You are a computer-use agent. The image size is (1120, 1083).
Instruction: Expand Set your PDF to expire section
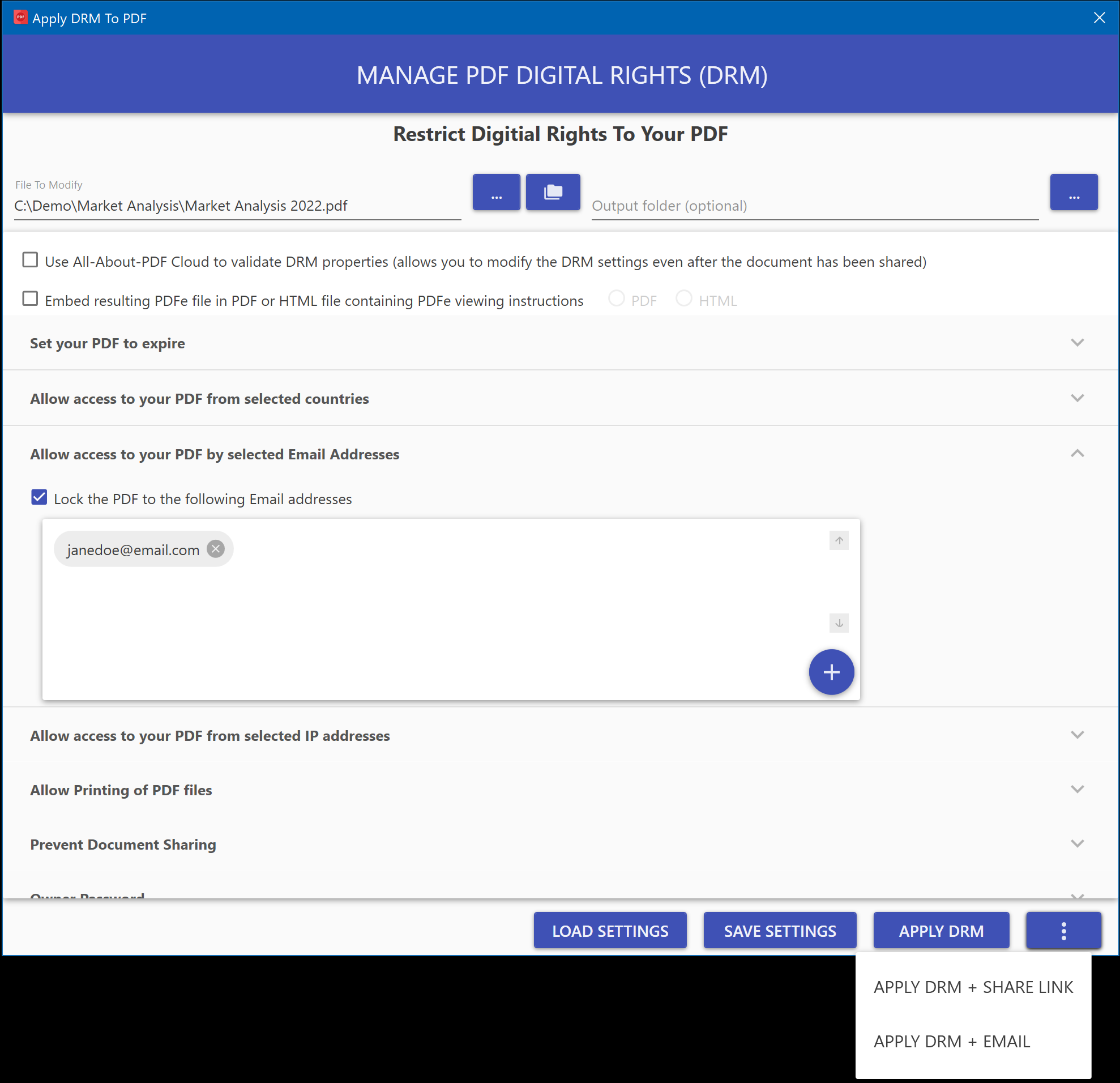tap(1076, 343)
